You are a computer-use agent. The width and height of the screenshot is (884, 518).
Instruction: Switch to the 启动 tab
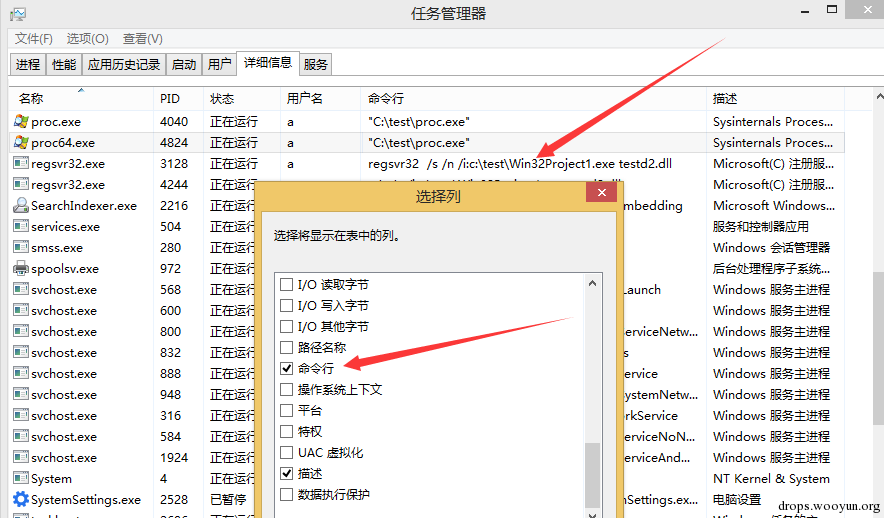click(184, 64)
